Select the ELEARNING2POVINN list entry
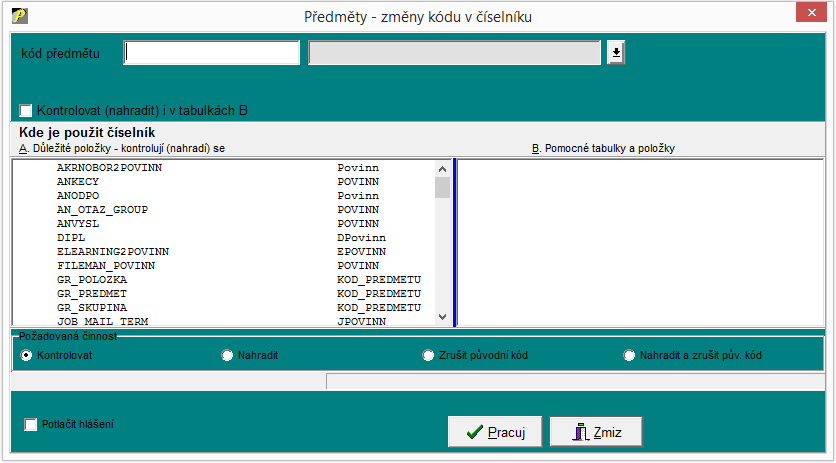Image resolution: width=836 pixels, height=463 pixels. [x=113, y=252]
